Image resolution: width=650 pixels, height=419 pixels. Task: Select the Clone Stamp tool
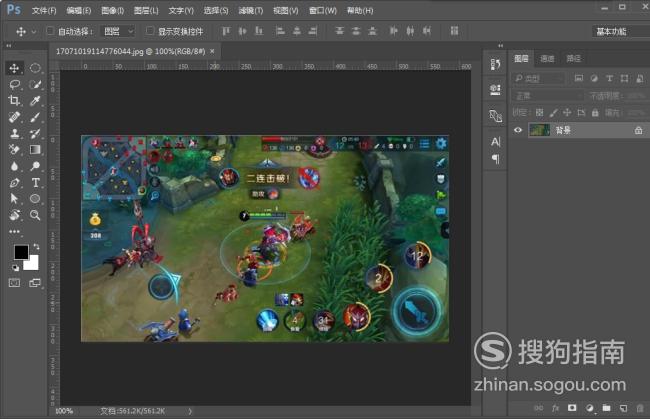point(14,133)
